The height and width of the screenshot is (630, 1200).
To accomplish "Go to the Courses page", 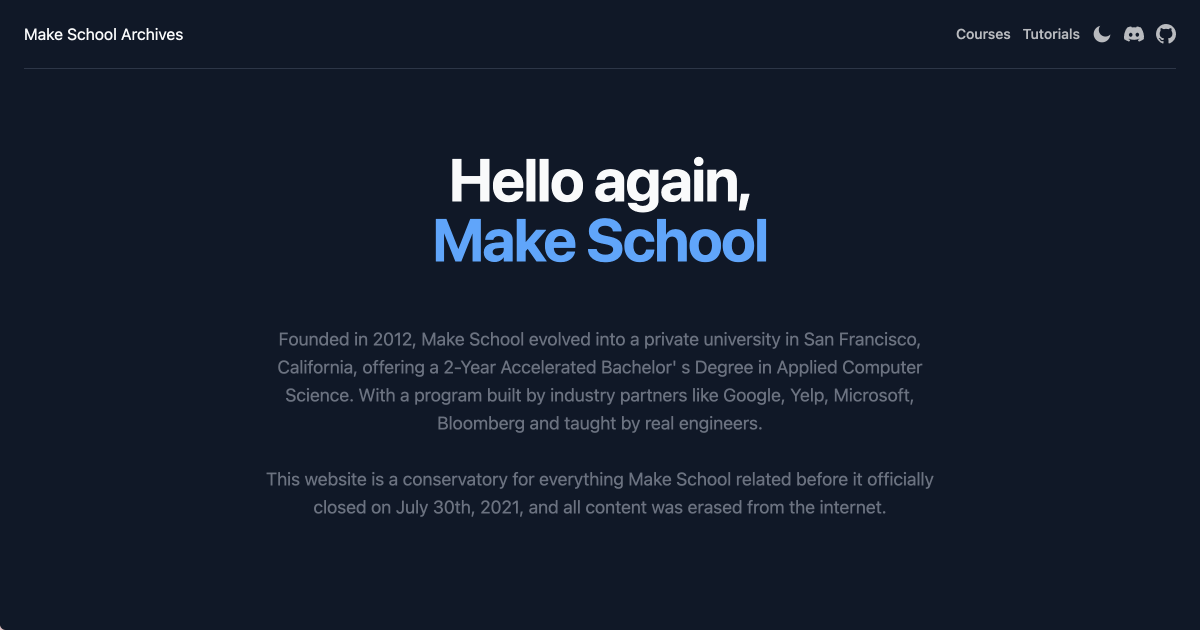I will [x=983, y=34].
